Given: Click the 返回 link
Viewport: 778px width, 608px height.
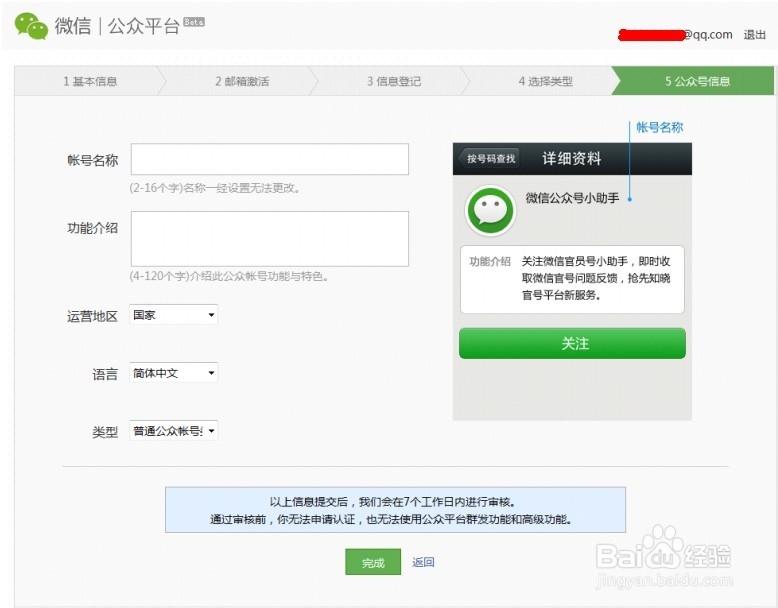Looking at the screenshot, I should click(423, 562).
